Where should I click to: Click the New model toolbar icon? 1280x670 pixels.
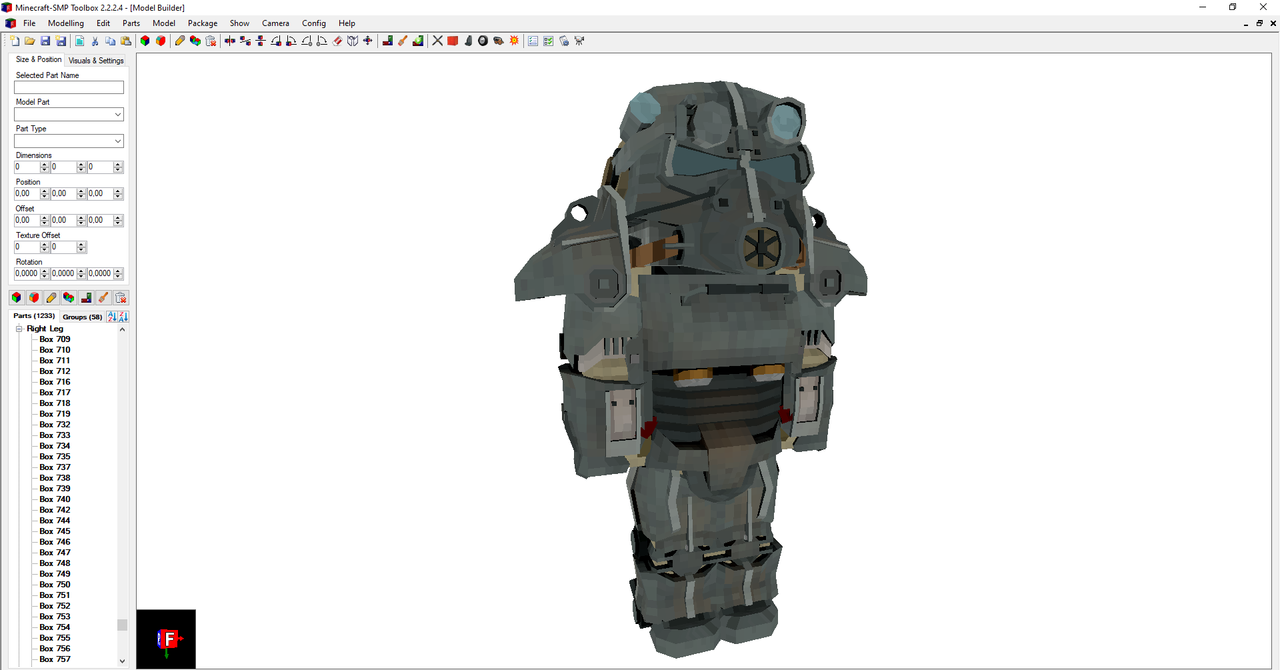click(x=15, y=41)
